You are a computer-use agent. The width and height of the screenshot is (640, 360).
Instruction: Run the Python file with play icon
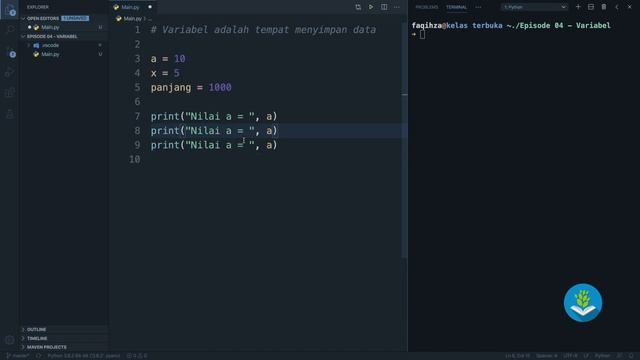point(371,7)
